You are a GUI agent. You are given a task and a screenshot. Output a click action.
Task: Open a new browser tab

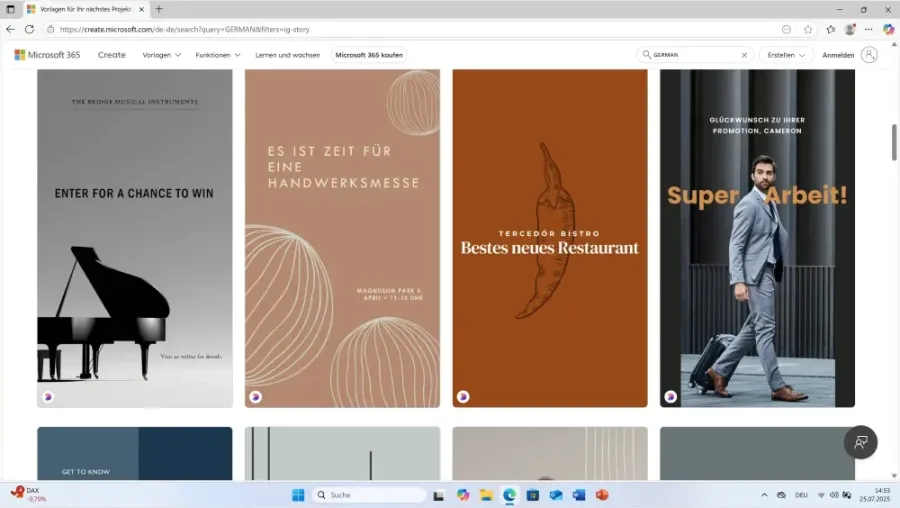(159, 9)
